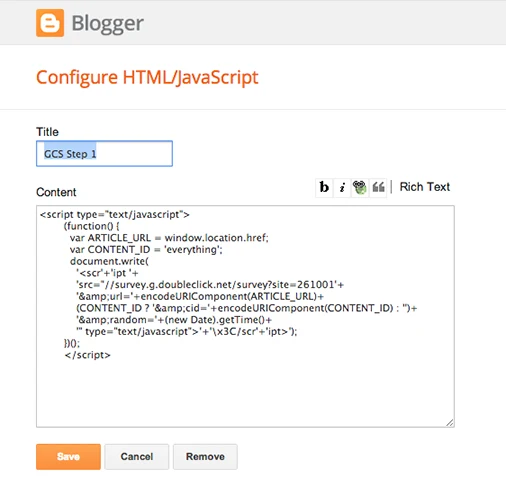Remove this HTML/JavaScript gadget
This screenshot has width=506, height=478.
pos(205,456)
